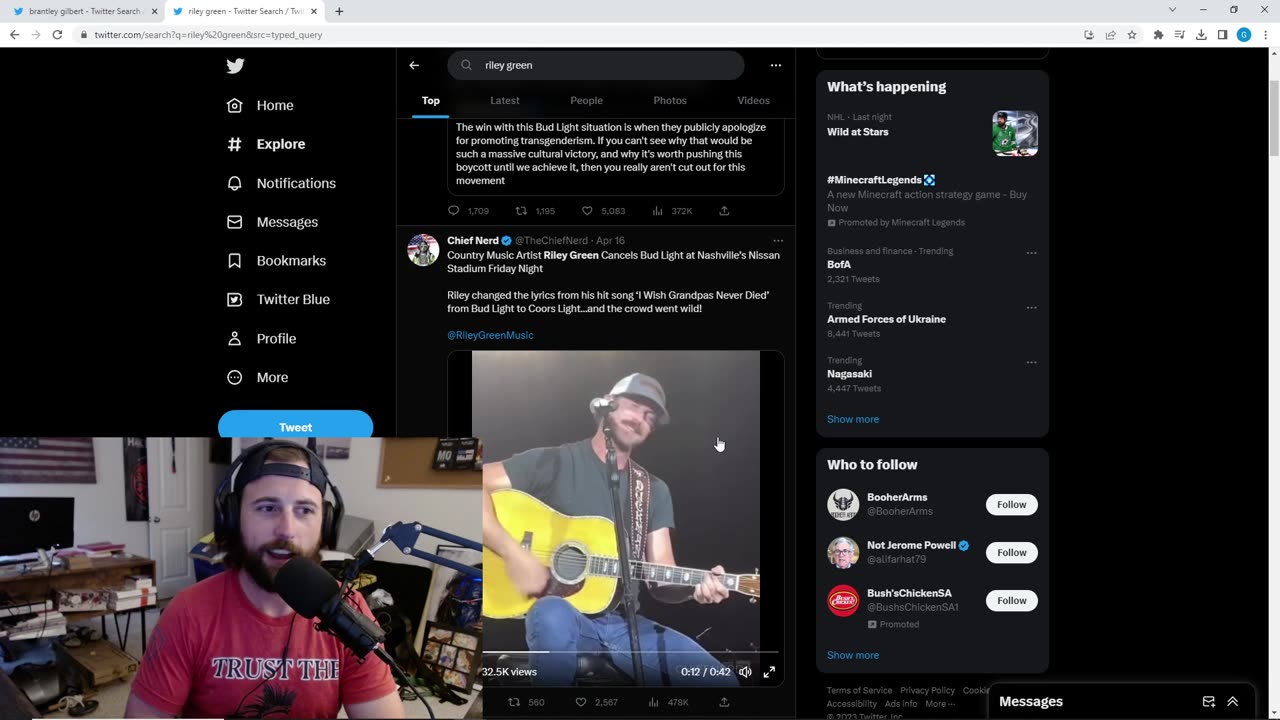
Task: Expand the Messages drawer
Action: (x=1233, y=702)
